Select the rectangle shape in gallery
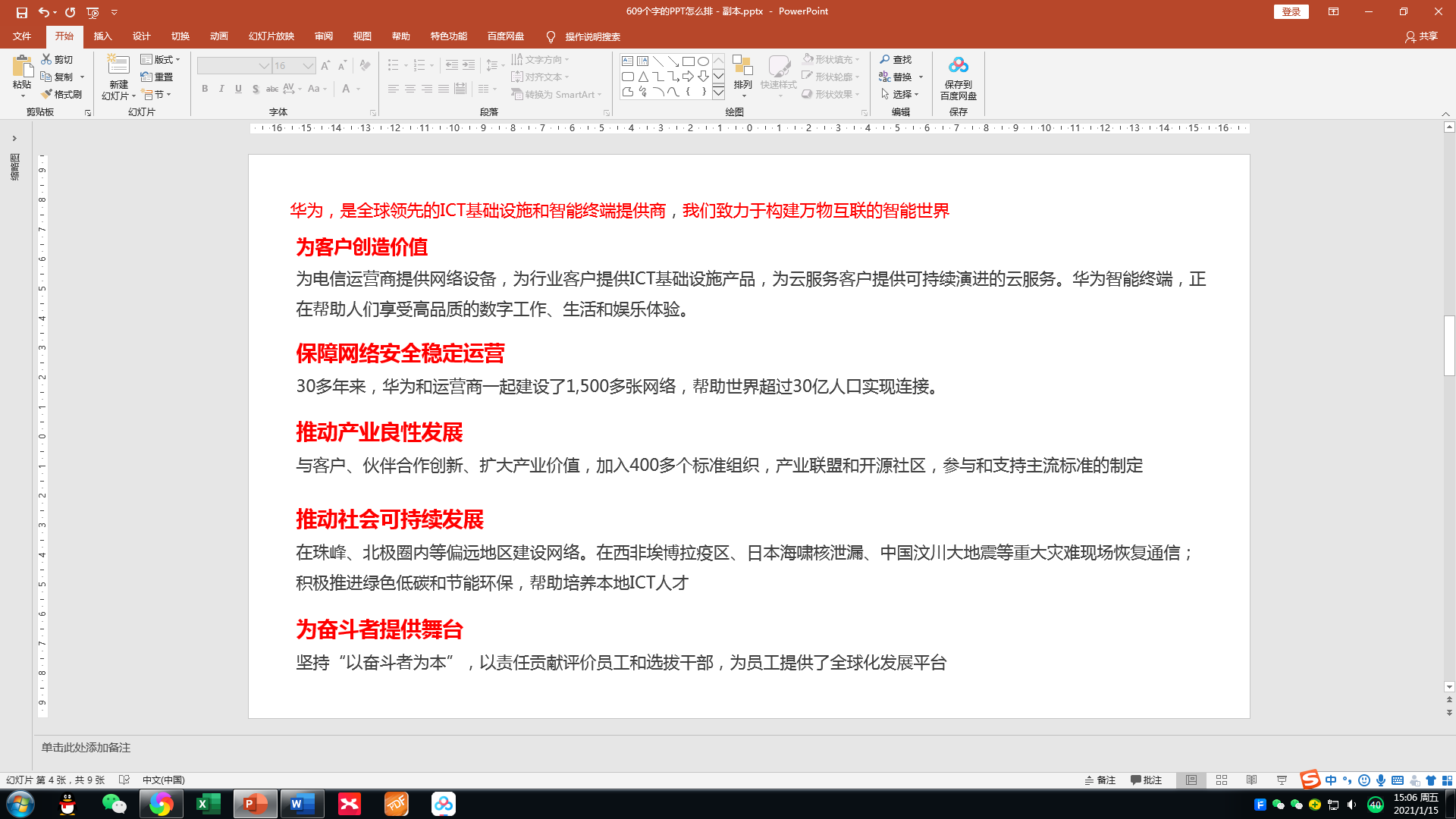1456x819 pixels. coord(688,61)
